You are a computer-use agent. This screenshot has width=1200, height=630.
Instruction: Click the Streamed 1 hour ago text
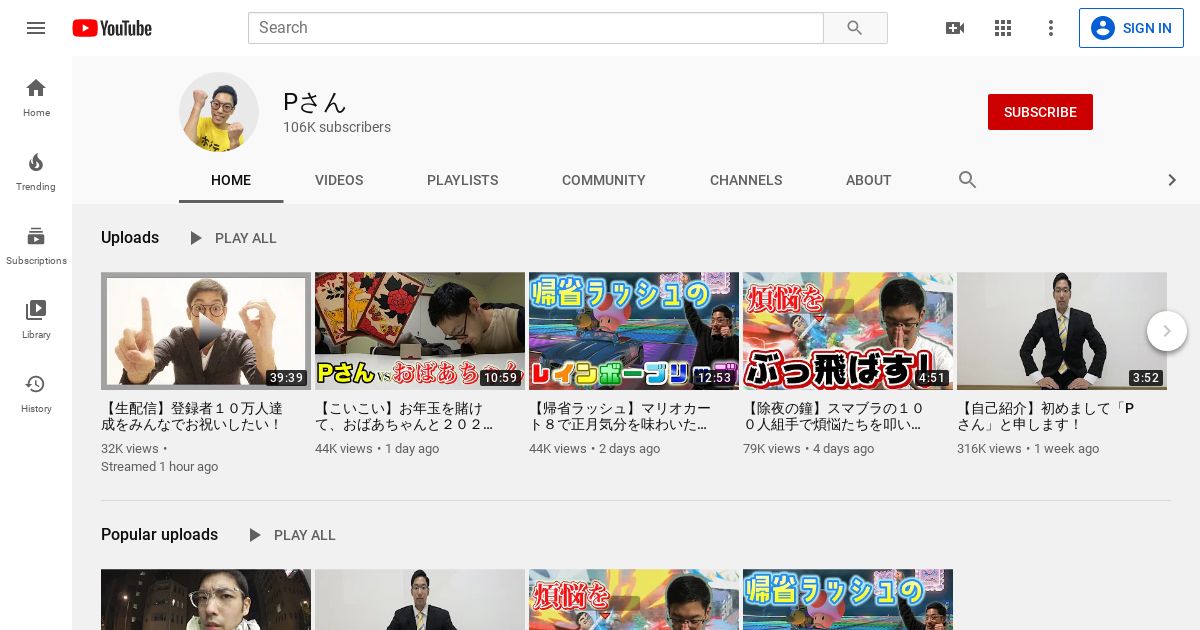point(159,467)
